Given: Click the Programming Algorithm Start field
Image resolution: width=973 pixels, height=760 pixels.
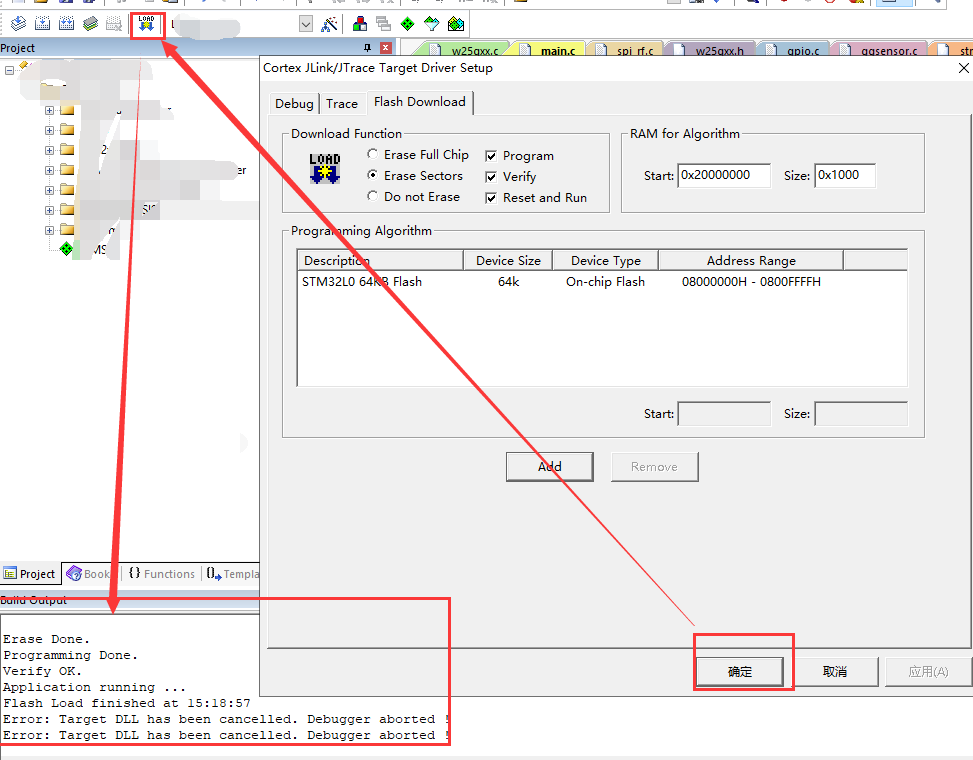Looking at the screenshot, I should pyautogui.click(x=724, y=414).
